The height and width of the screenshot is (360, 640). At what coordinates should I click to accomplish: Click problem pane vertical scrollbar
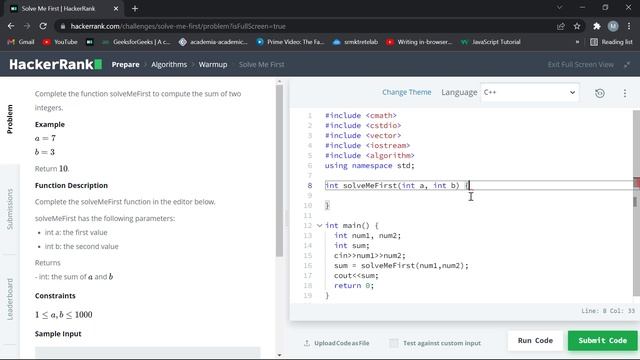279,171
